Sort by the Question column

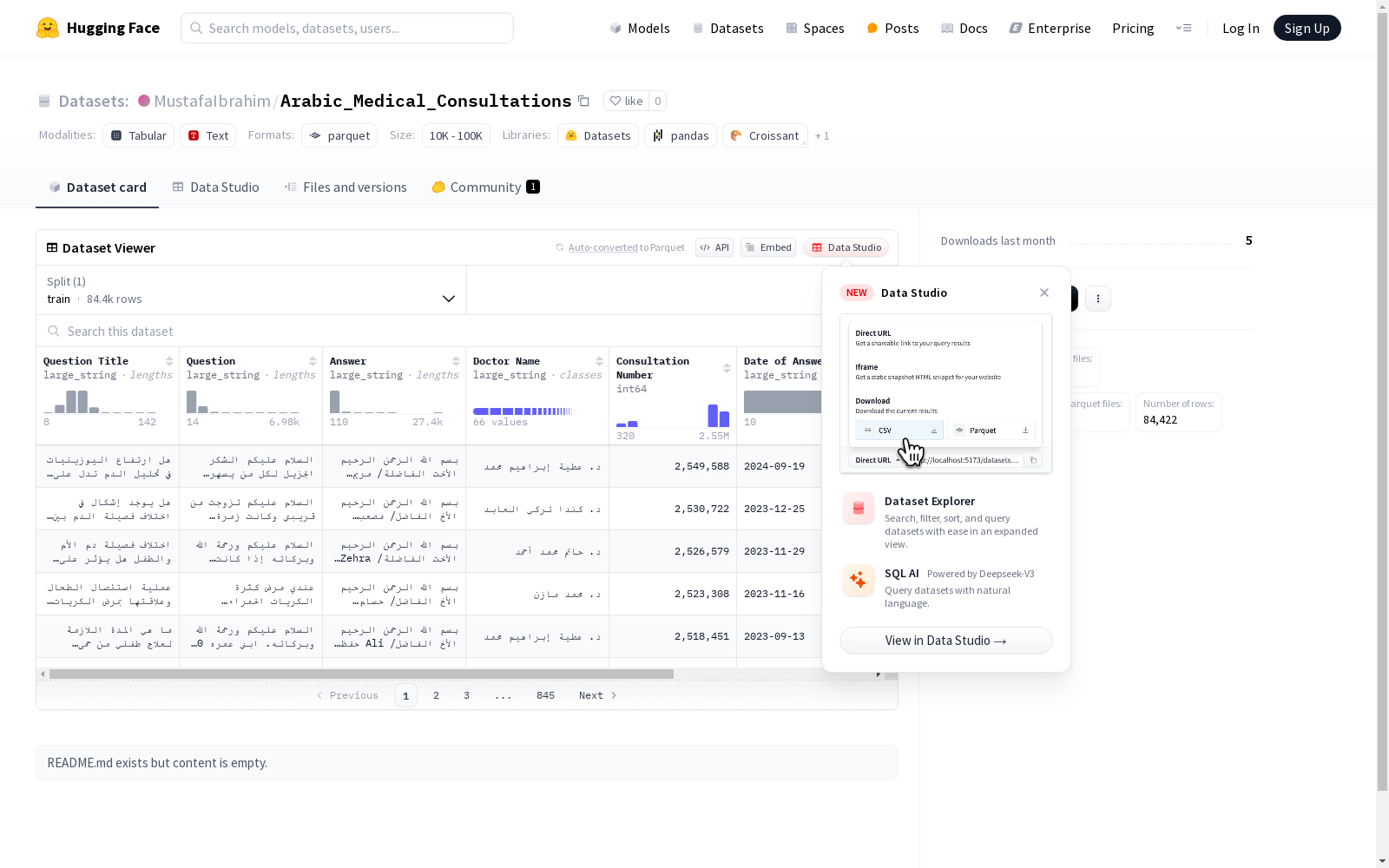313,361
